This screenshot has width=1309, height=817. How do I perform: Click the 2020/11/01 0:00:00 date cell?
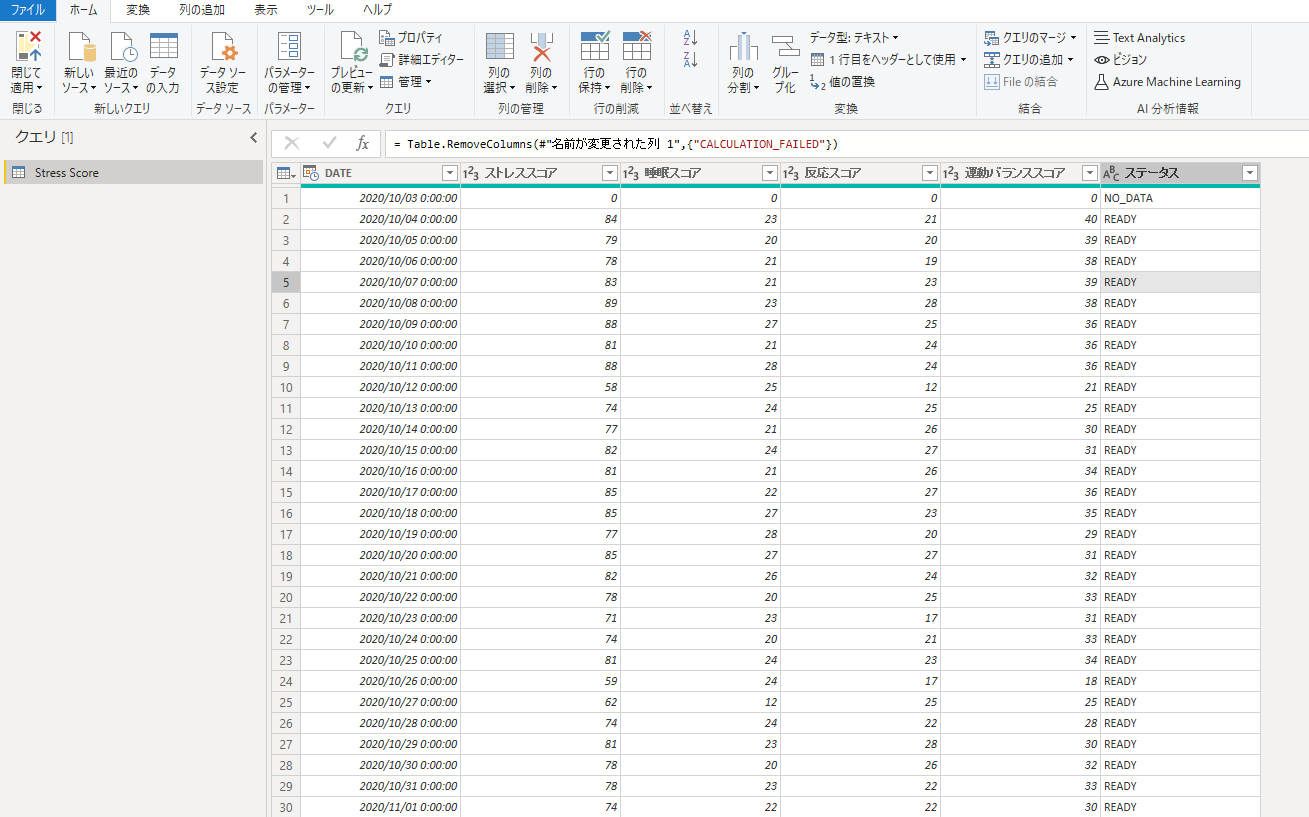[381, 807]
